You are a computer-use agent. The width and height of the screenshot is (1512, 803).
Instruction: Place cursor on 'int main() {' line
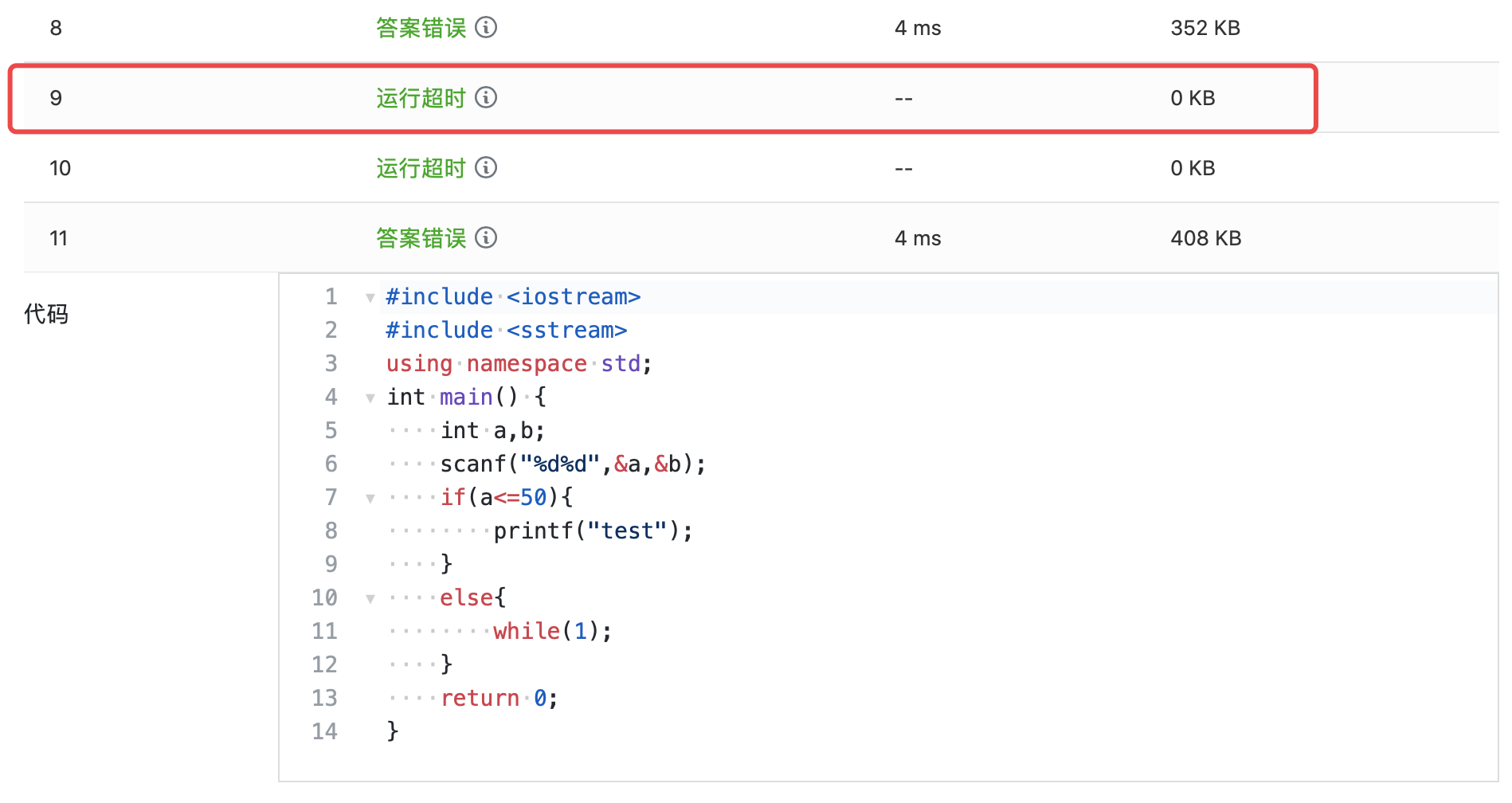point(466,397)
